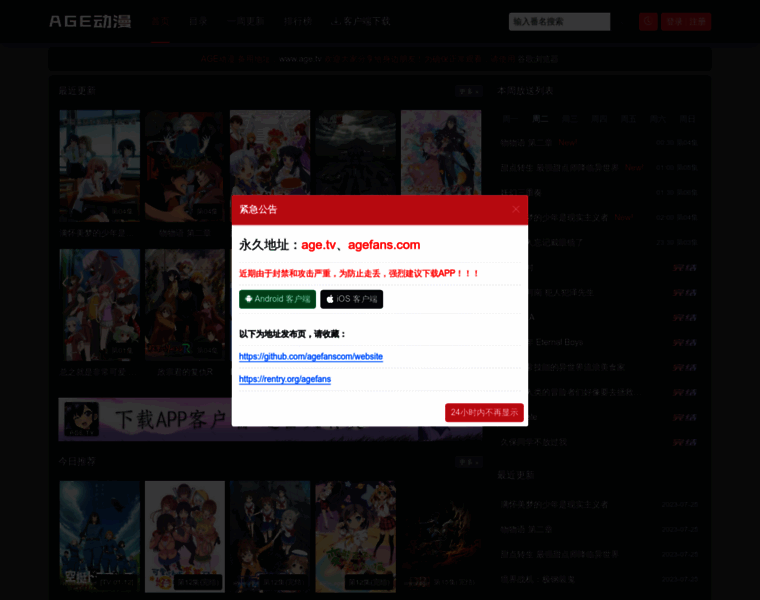Open the 目录 navigation item
Viewport: 760px width, 600px height.
coord(198,21)
